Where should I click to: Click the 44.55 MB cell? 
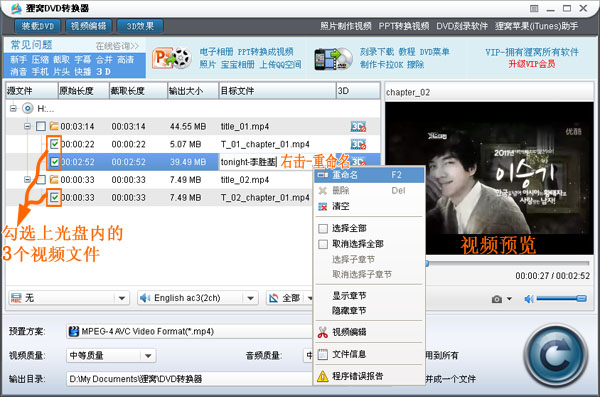tap(188, 126)
